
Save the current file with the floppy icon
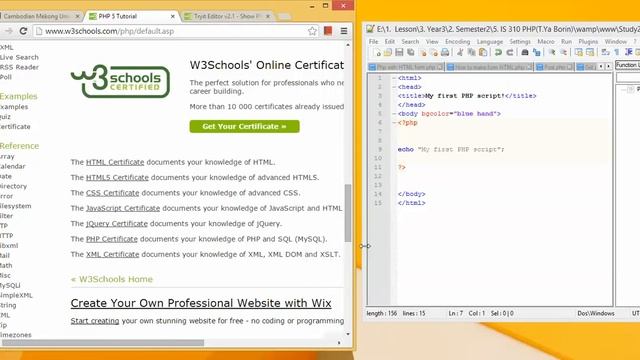point(399,52)
